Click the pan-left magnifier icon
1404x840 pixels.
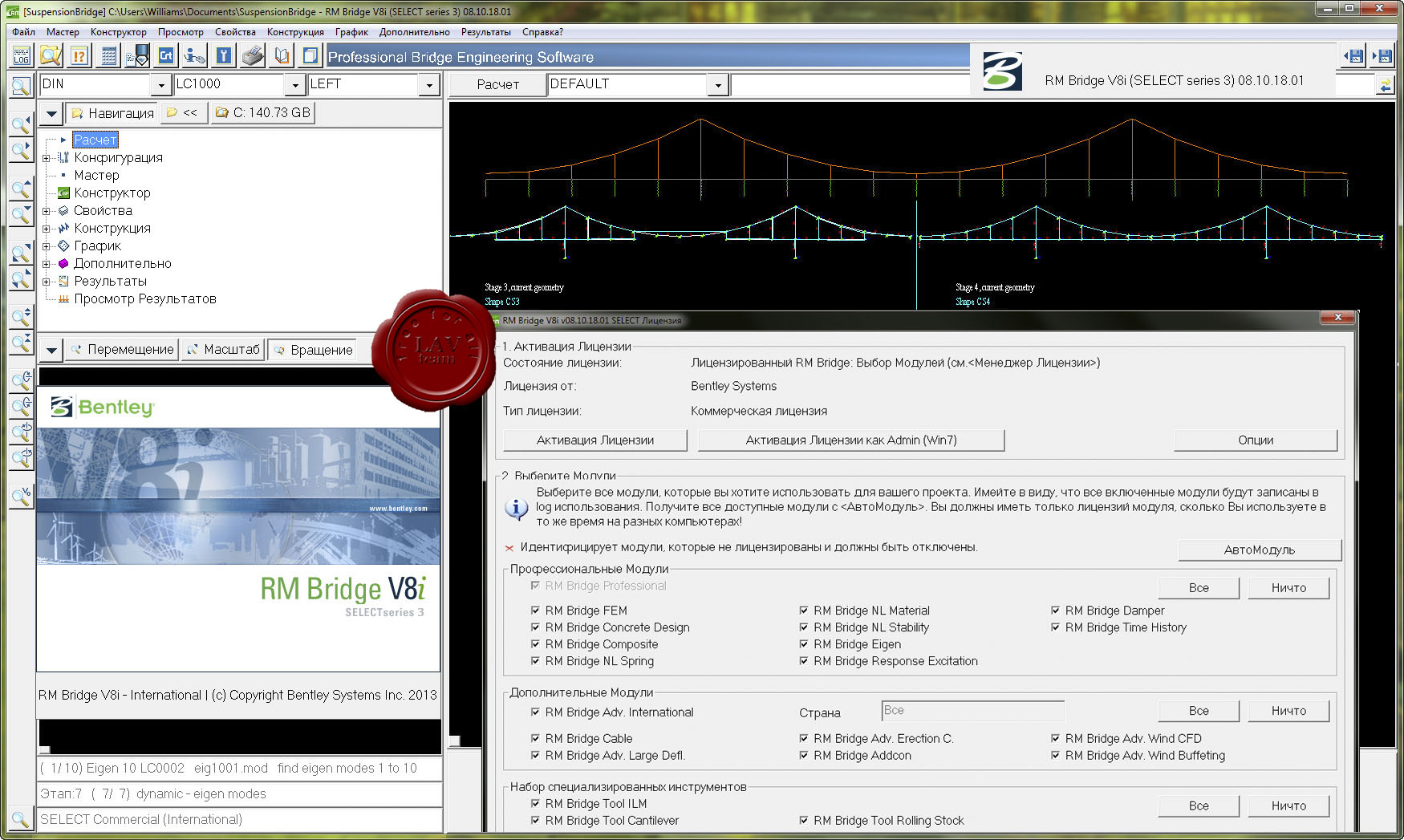click(22, 124)
